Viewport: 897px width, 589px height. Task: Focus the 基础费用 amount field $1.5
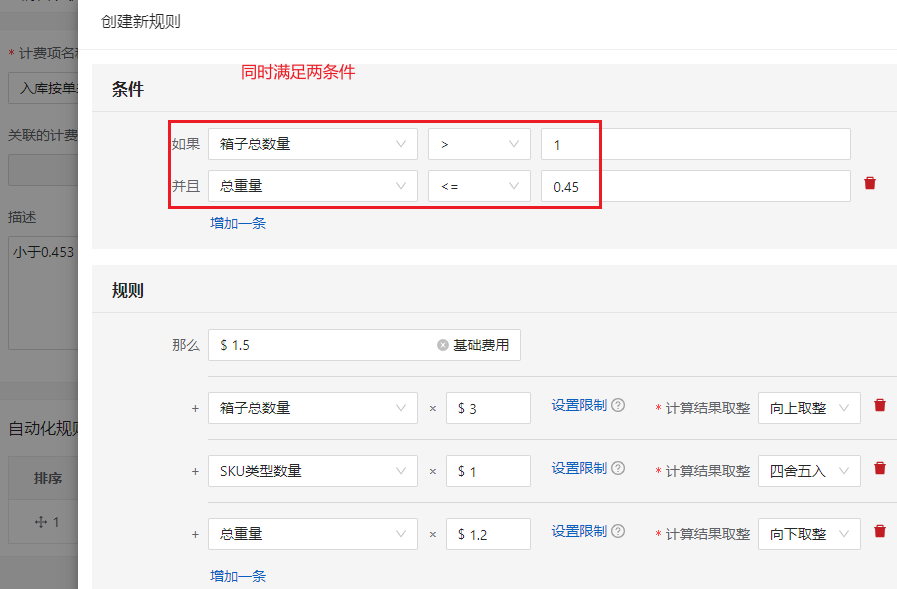point(364,345)
